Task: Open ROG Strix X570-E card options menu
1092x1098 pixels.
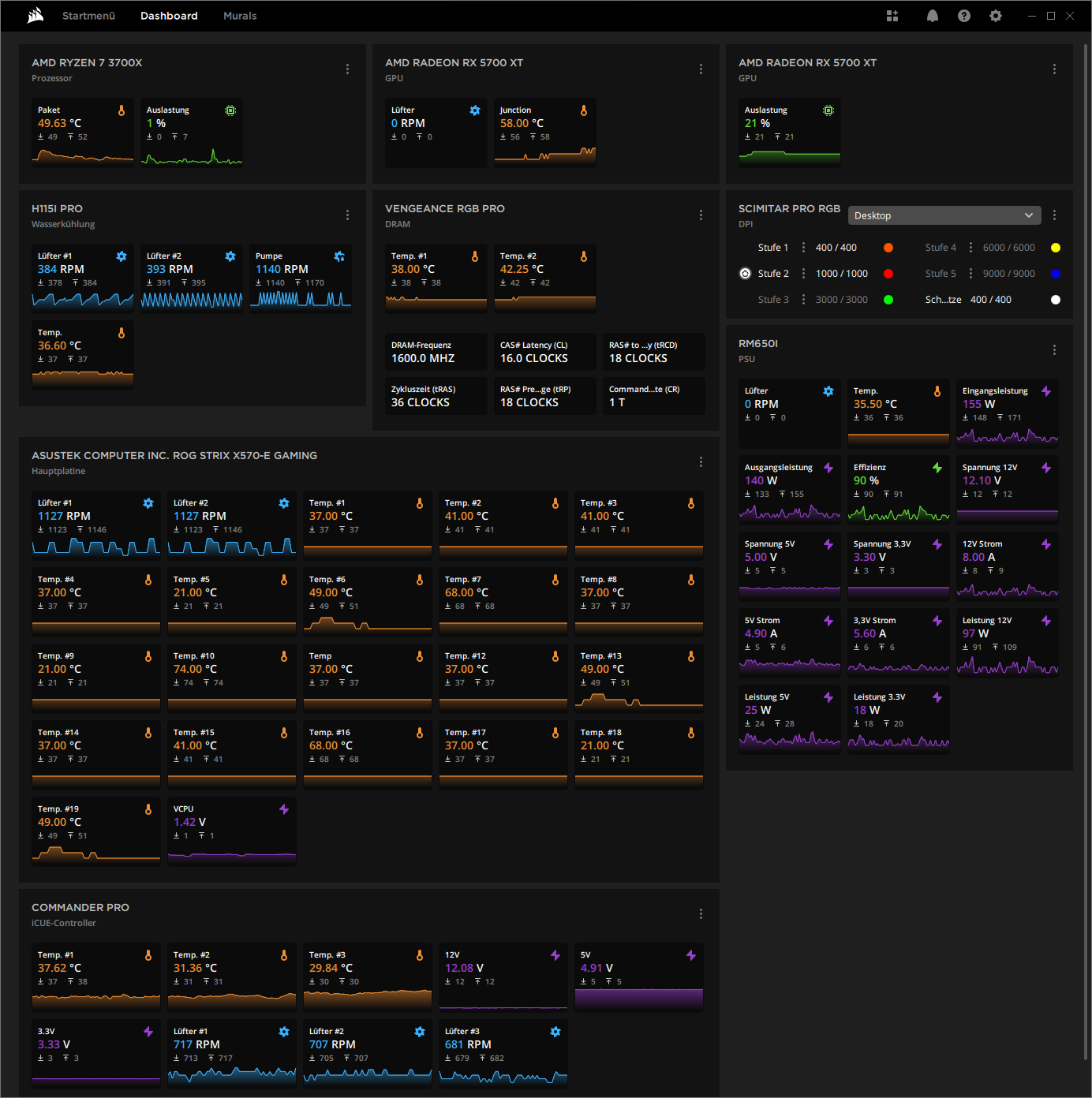Action: [x=701, y=462]
